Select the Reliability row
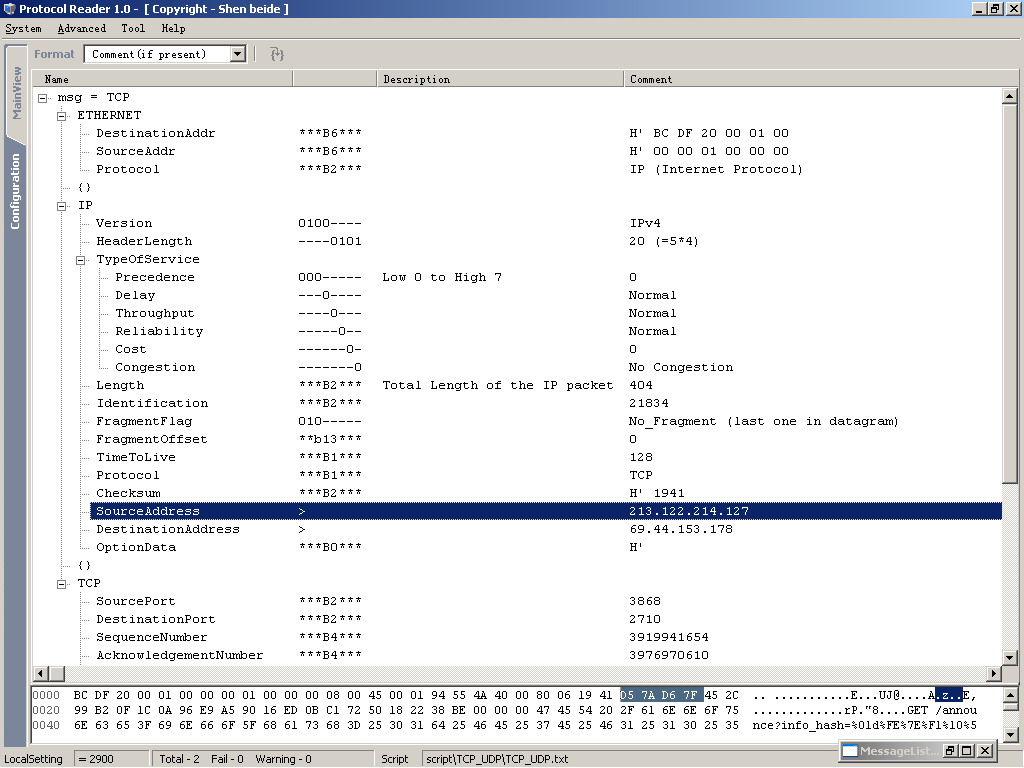The height and width of the screenshot is (768, 1024). point(556,332)
